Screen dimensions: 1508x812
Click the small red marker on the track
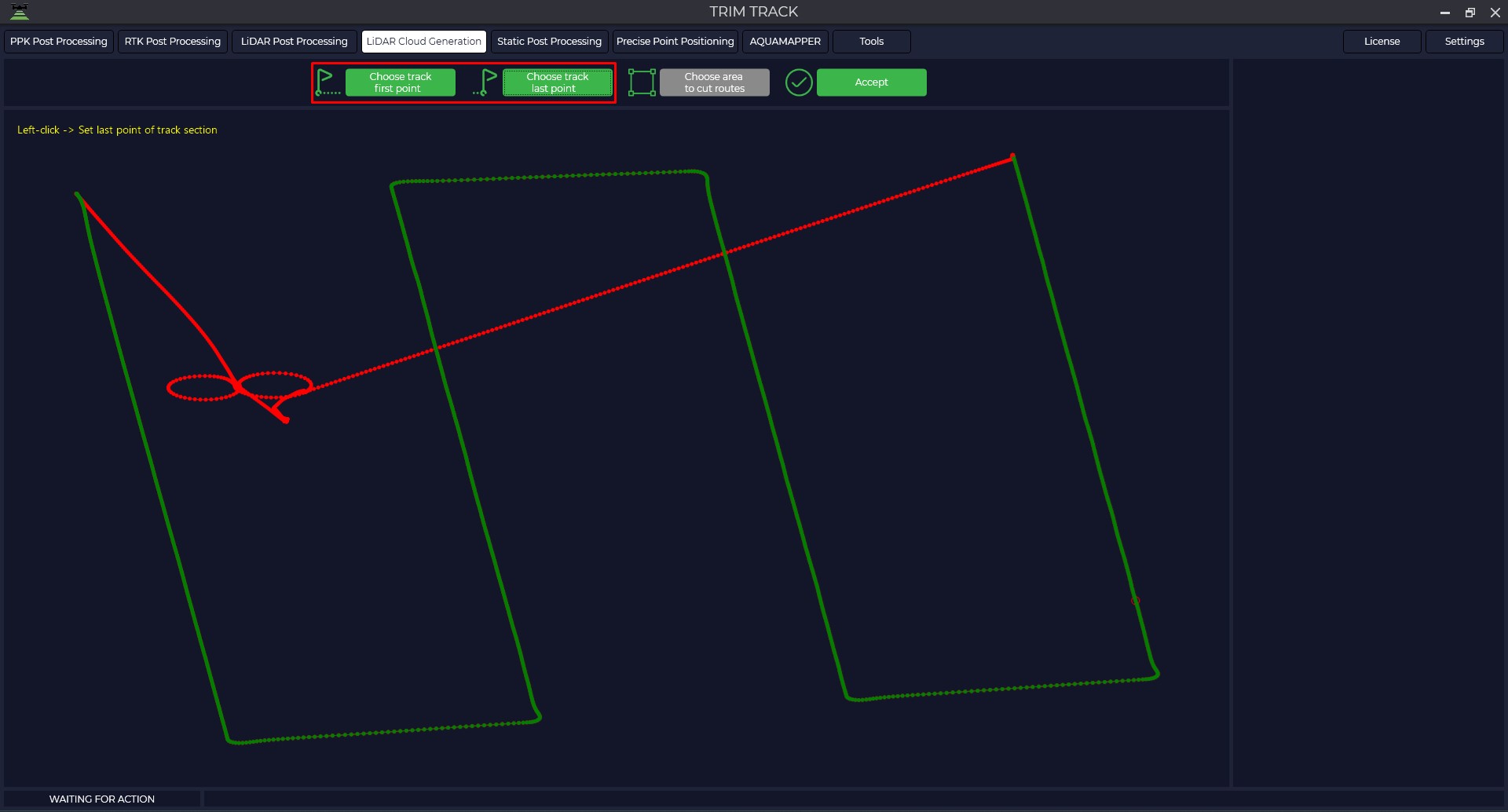tap(1136, 601)
